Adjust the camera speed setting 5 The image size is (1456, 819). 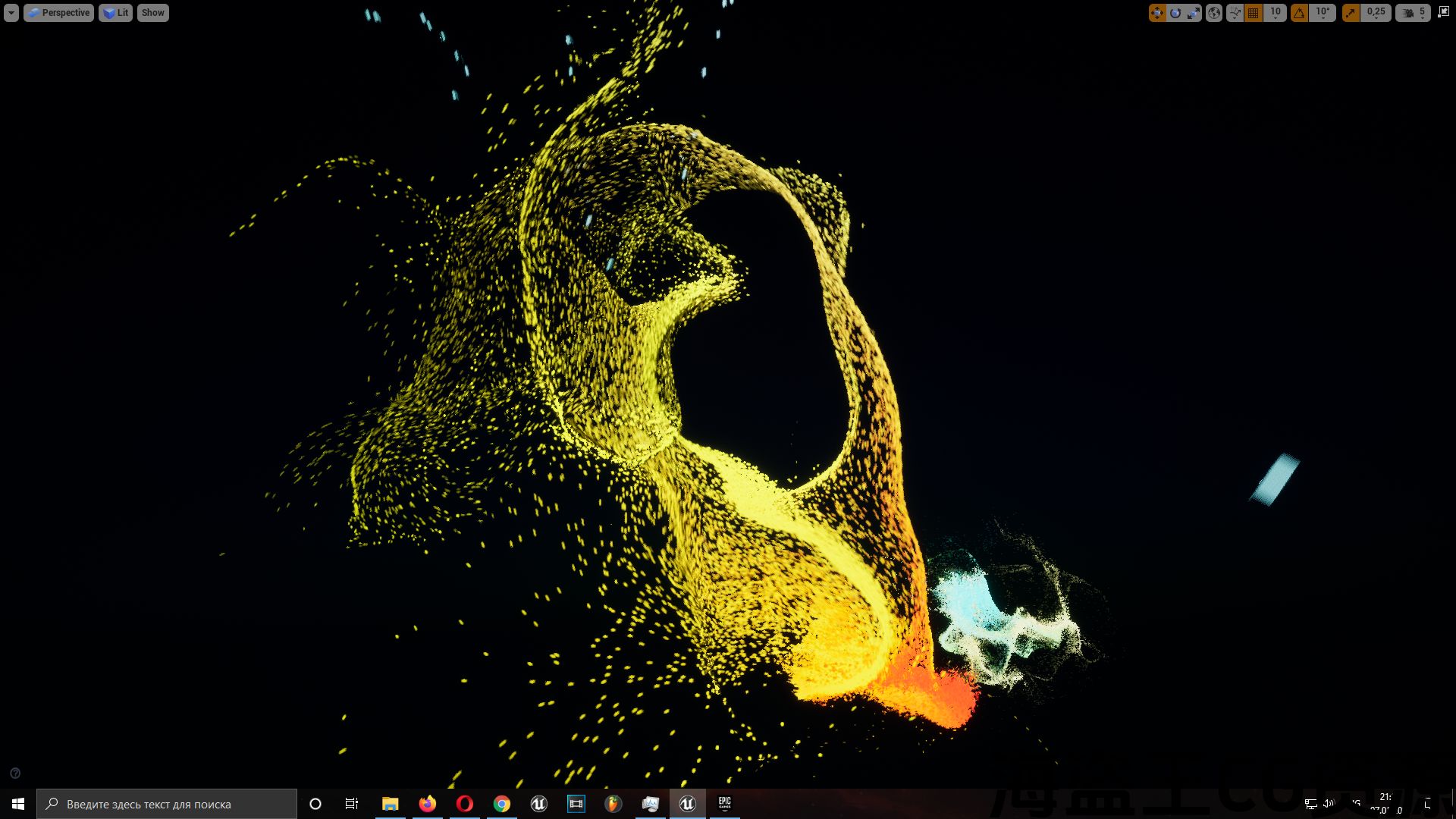click(1414, 13)
